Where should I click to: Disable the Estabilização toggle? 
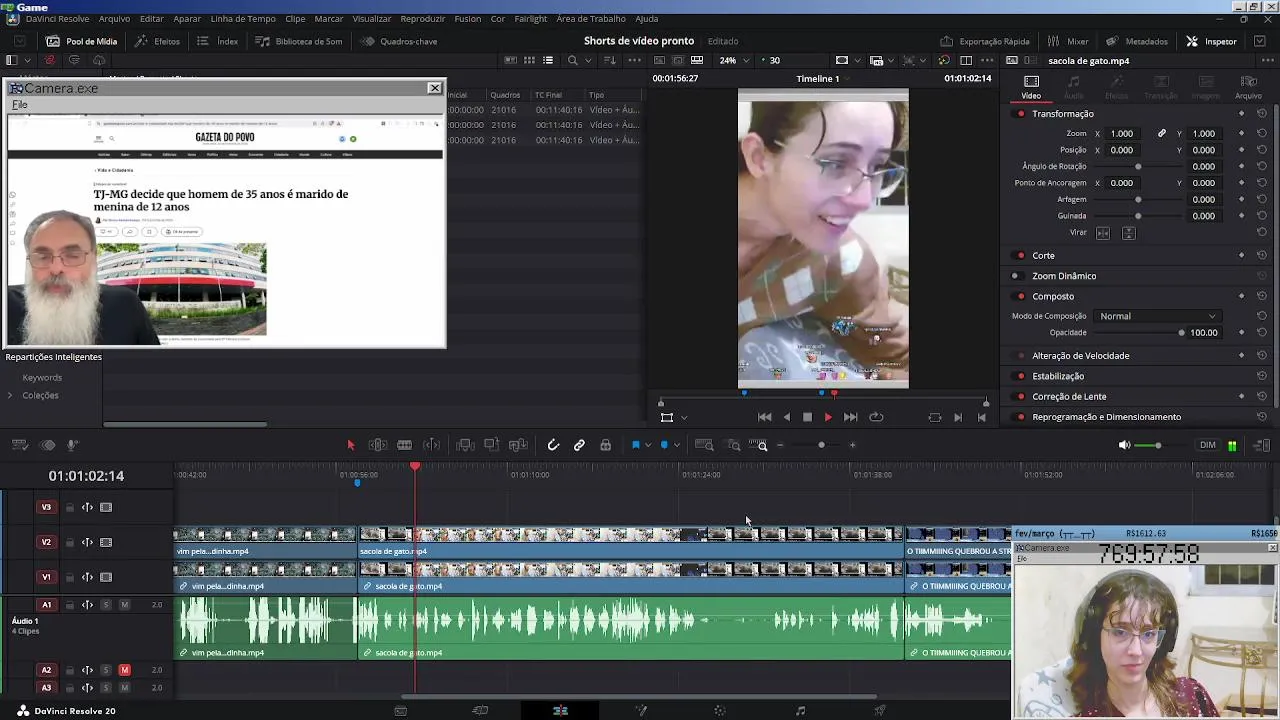click(x=1020, y=377)
